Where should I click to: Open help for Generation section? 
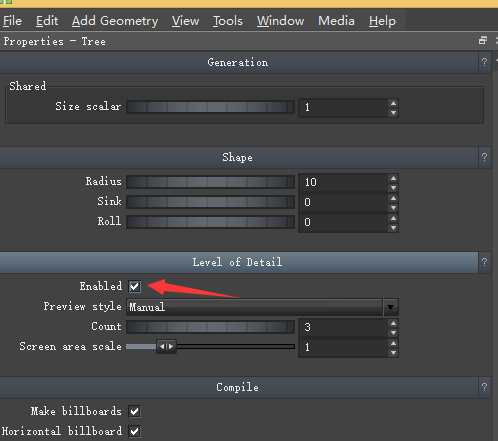click(x=484, y=62)
